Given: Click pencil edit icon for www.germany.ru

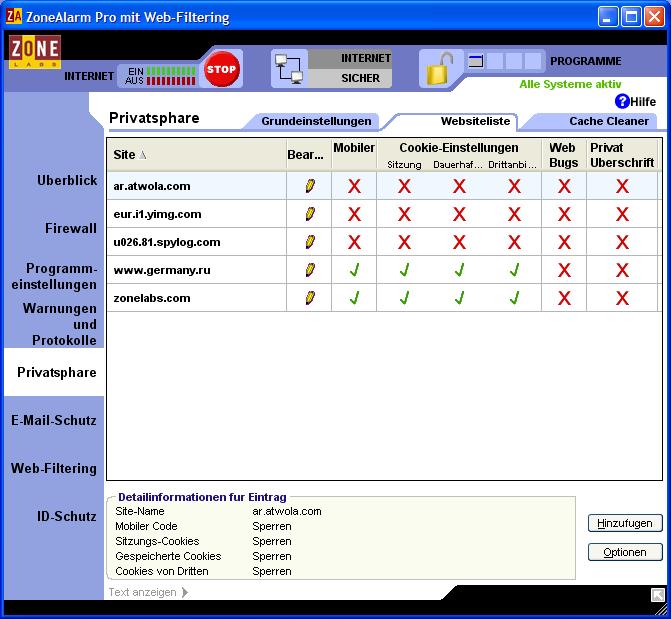Looking at the screenshot, I should (310, 270).
